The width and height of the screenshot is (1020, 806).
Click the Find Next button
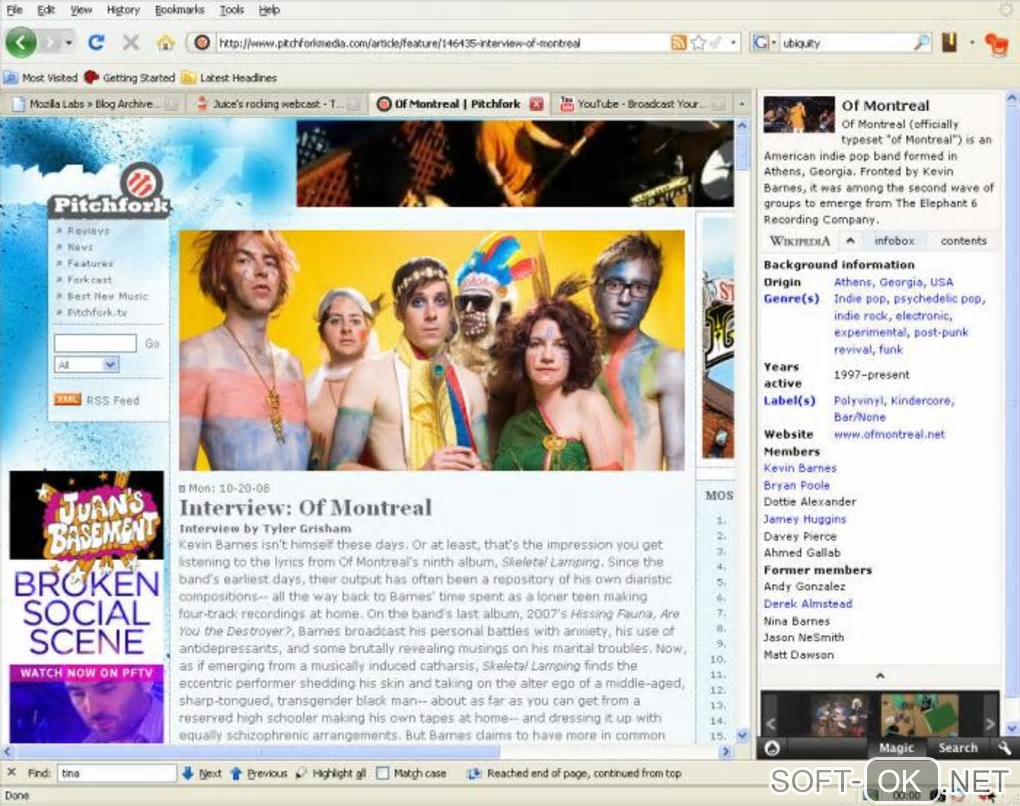[x=202, y=773]
